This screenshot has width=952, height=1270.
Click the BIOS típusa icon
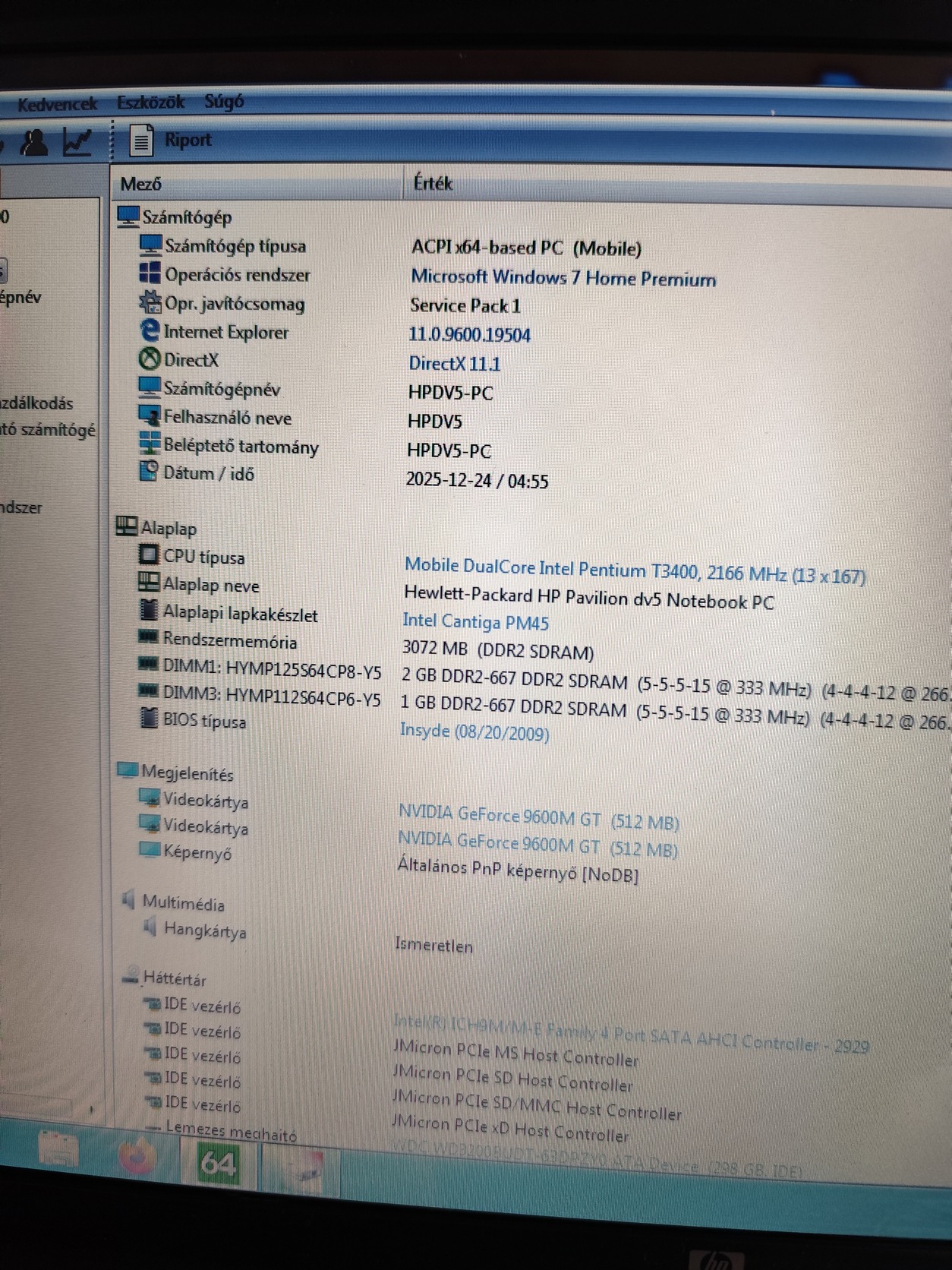click(150, 717)
